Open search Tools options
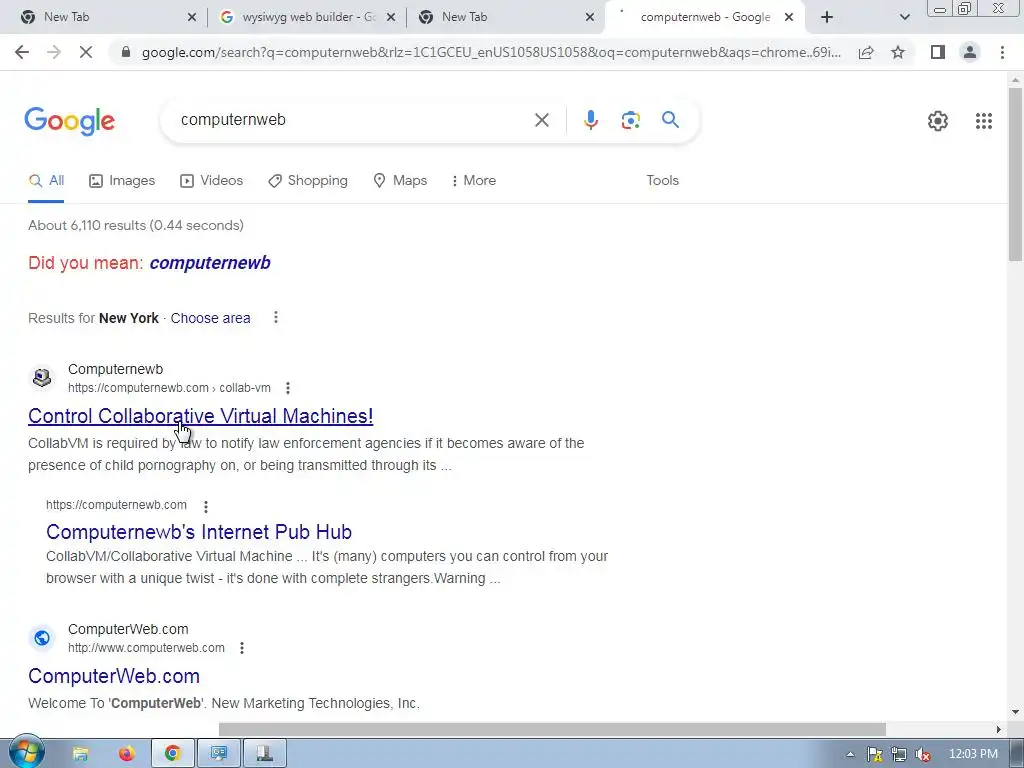 tap(662, 181)
